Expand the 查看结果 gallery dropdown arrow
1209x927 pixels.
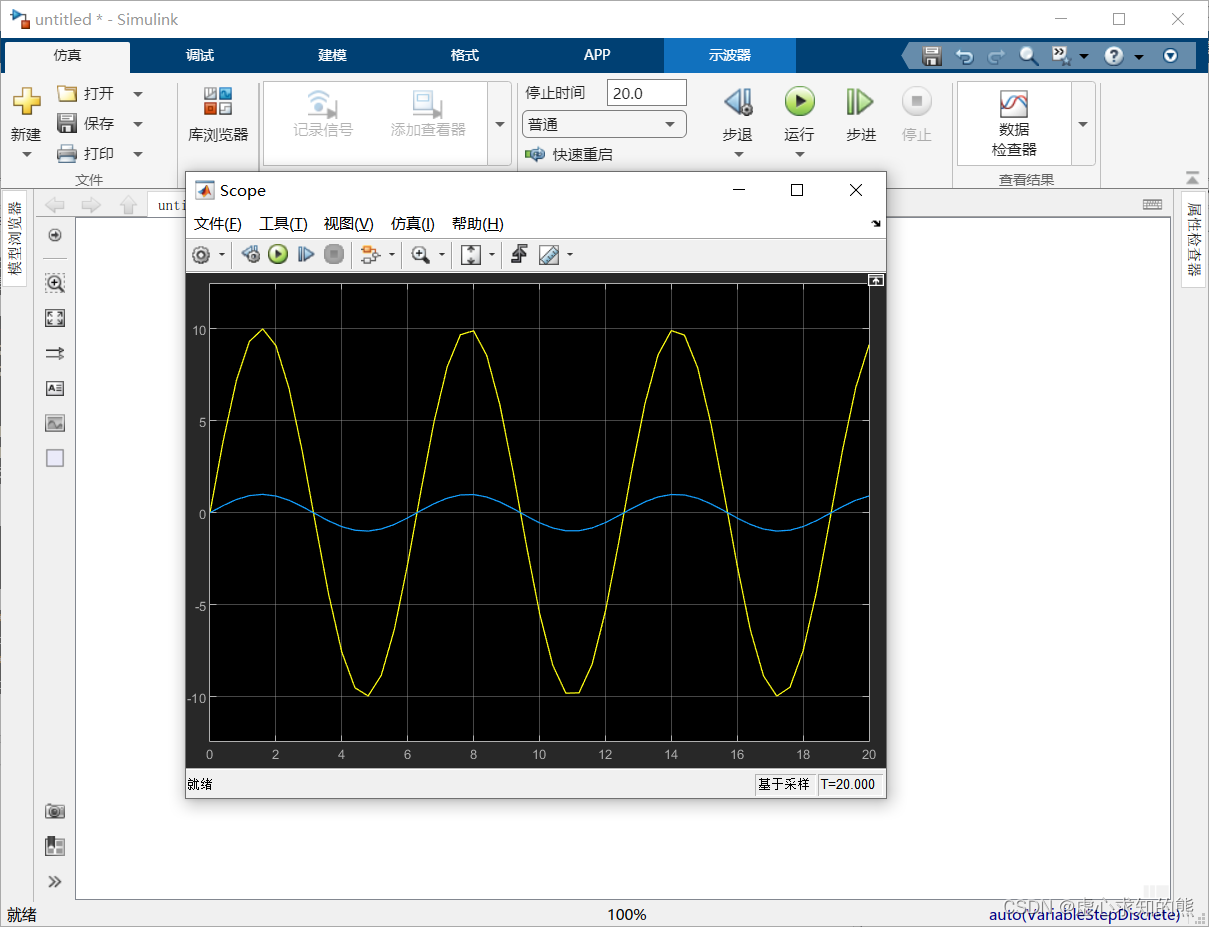(1083, 124)
